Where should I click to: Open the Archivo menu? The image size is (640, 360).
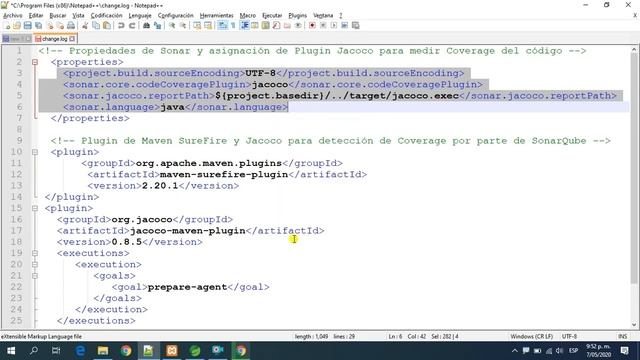coord(13,16)
